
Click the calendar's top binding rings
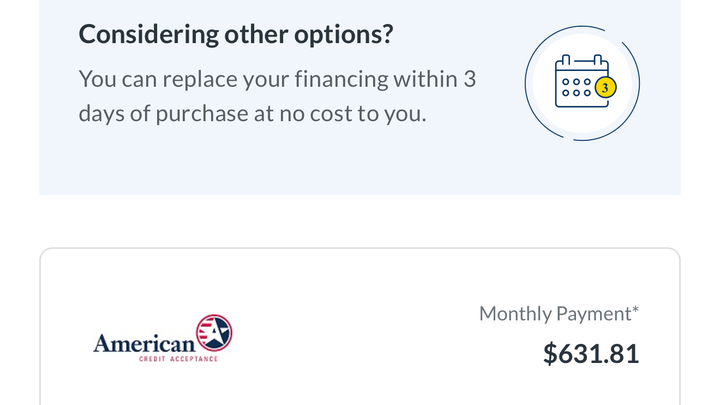pos(581,60)
